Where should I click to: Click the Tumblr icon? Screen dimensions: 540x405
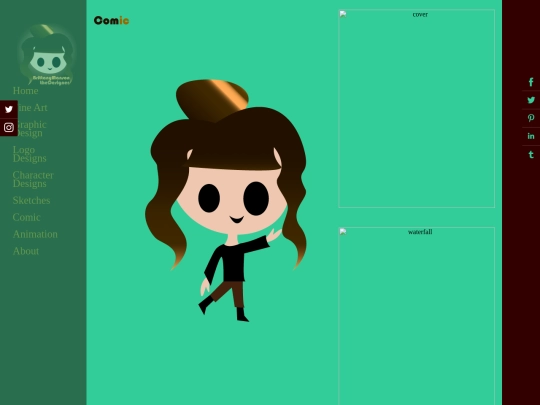531,155
